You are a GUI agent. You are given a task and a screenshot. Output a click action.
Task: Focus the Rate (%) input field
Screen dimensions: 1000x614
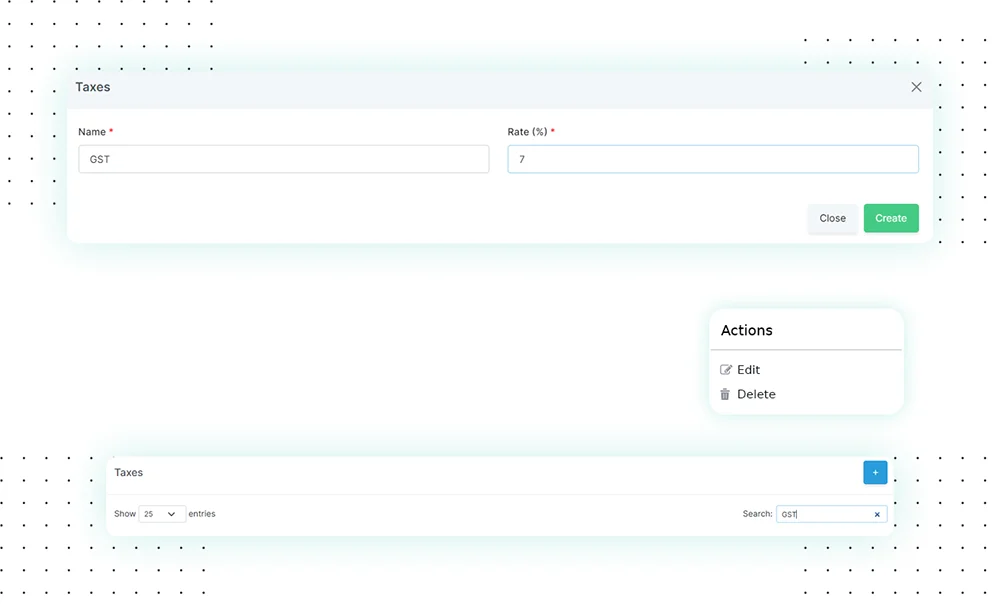(x=712, y=159)
